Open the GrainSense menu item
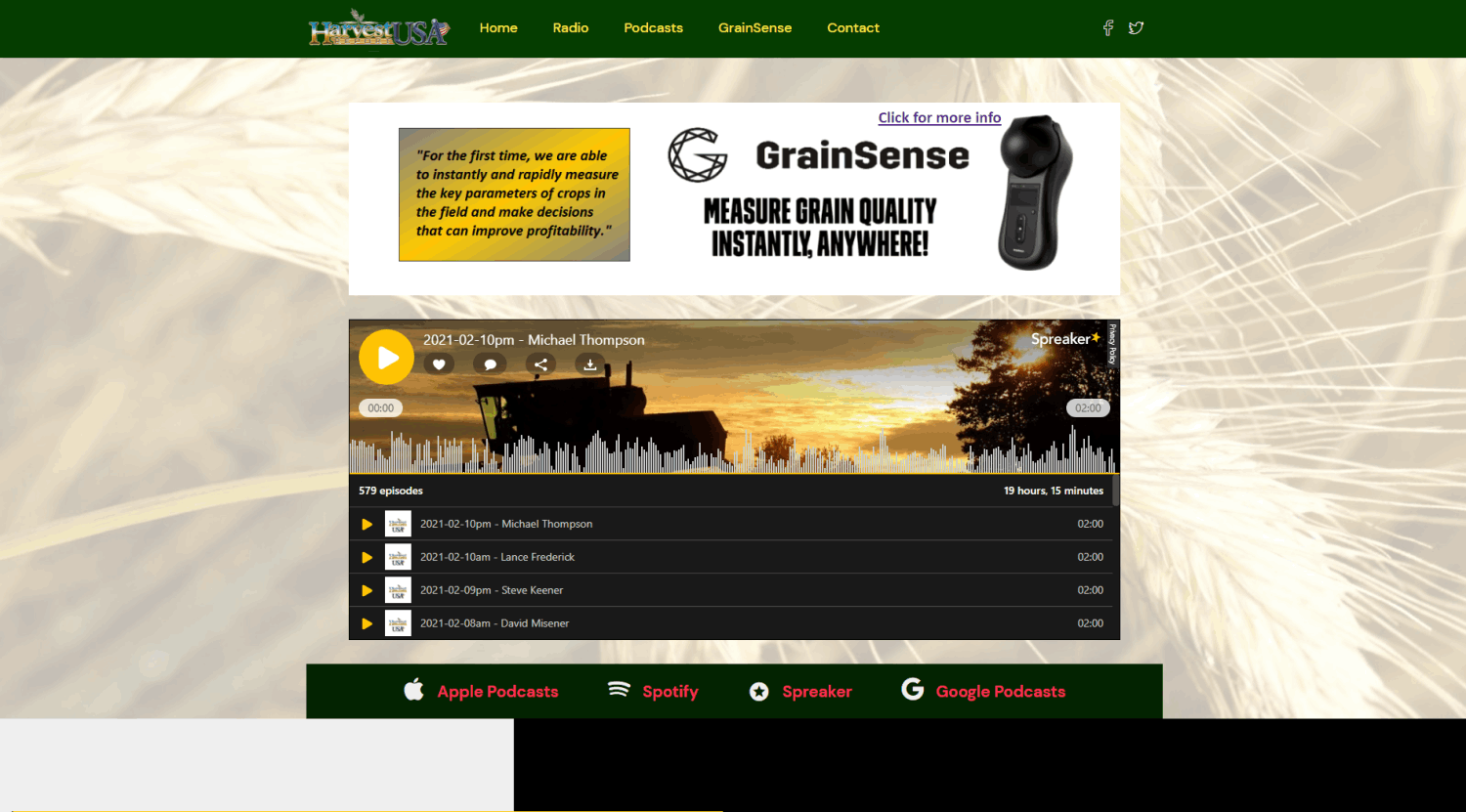This screenshot has height=812, width=1466. pyautogui.click(x=755, y=28)
